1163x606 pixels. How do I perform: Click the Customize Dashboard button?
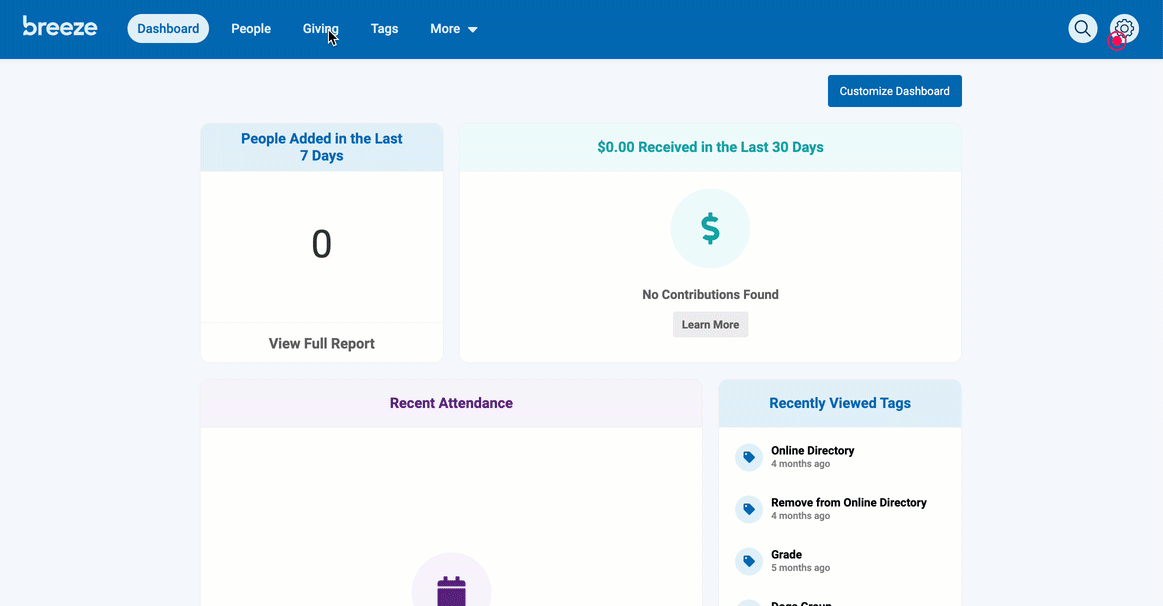895,91
